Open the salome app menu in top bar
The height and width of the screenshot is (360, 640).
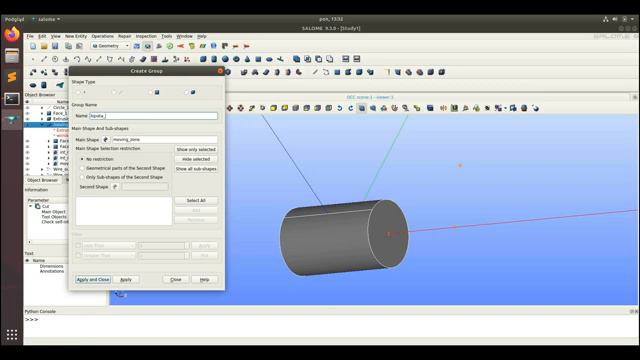click(46, 19)
